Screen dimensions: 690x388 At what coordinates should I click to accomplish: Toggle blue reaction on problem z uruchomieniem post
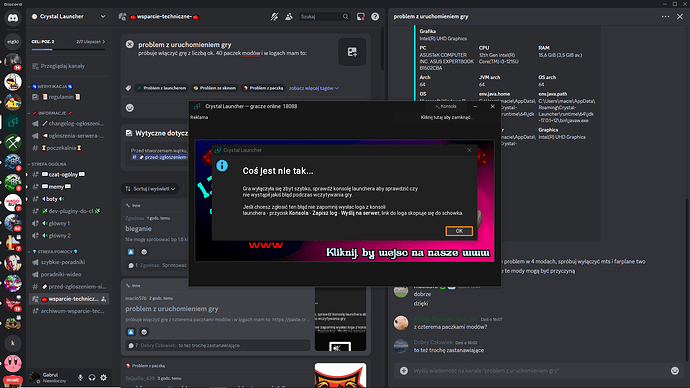tap(131, 332)
